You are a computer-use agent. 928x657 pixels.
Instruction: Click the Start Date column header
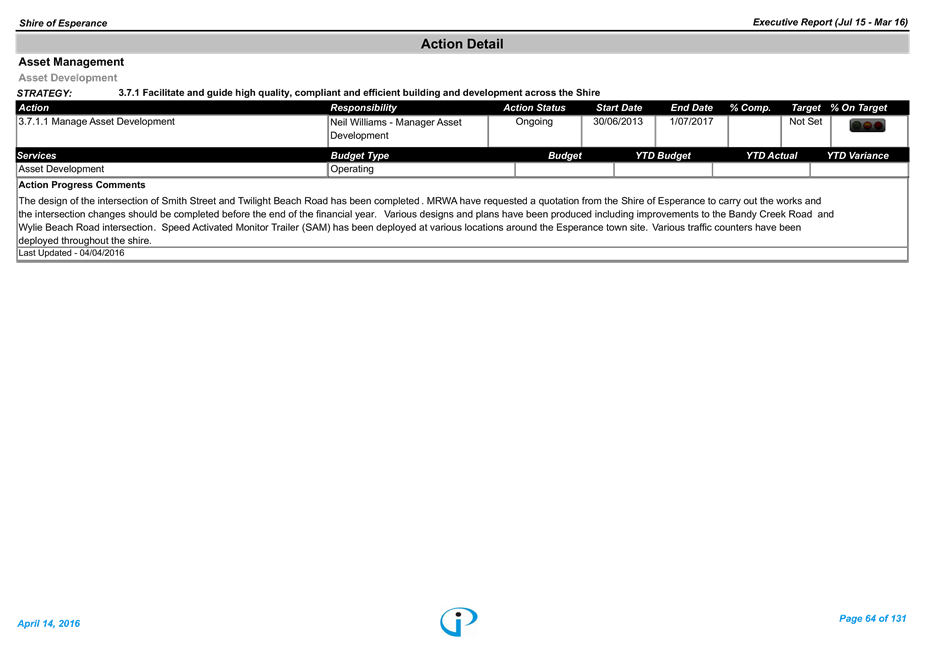click(619, 108)
